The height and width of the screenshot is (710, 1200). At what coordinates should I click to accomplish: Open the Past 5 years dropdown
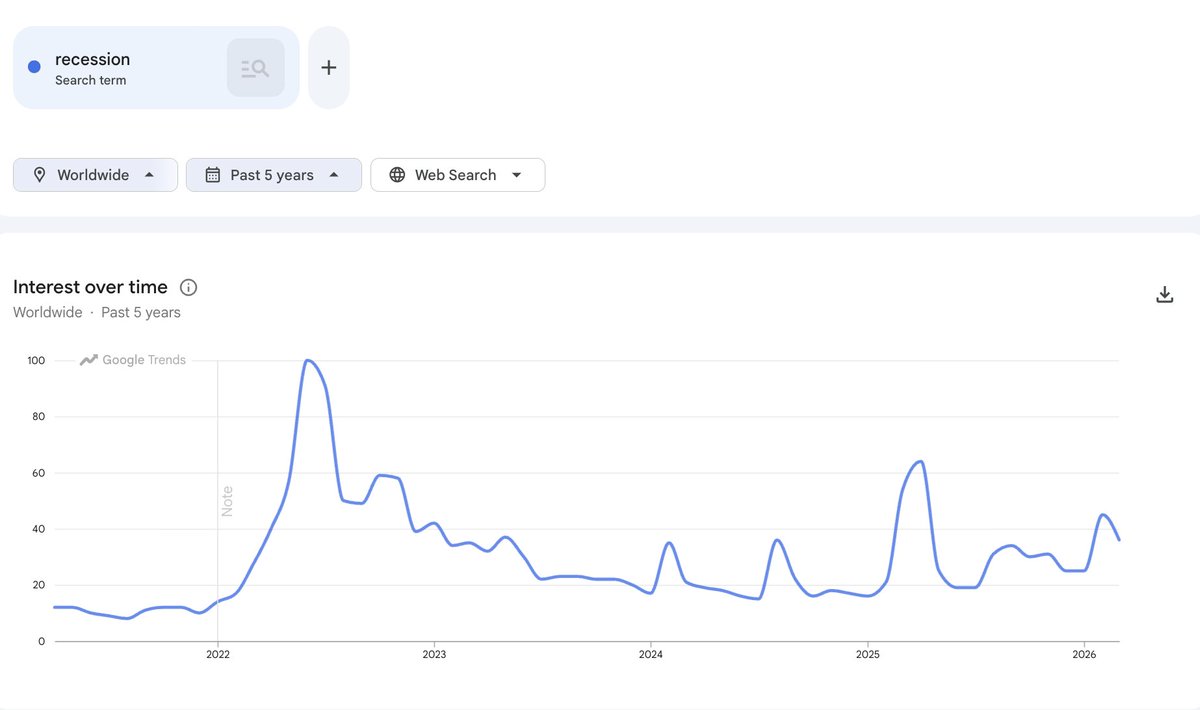[274, 175]
